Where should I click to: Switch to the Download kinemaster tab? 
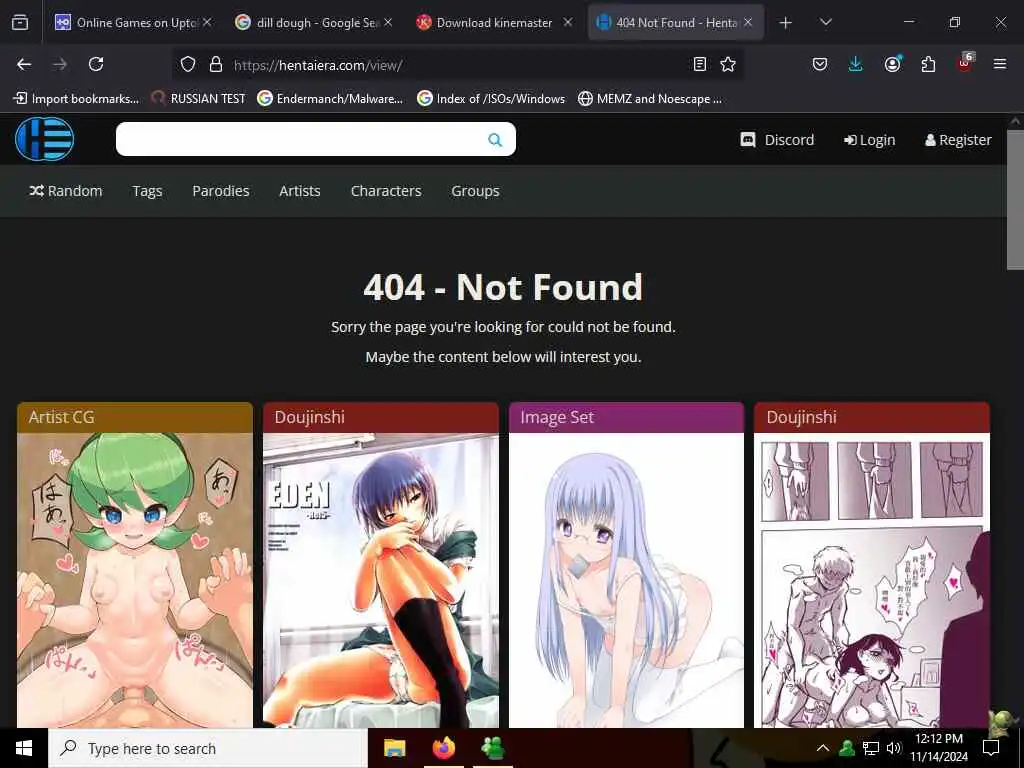point(494,23)
